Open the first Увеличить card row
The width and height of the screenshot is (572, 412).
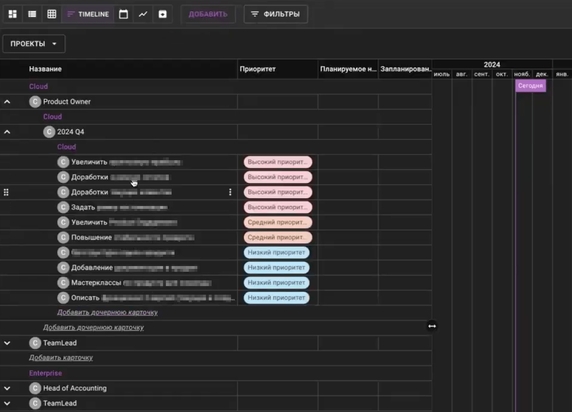[x=119, y=162]
